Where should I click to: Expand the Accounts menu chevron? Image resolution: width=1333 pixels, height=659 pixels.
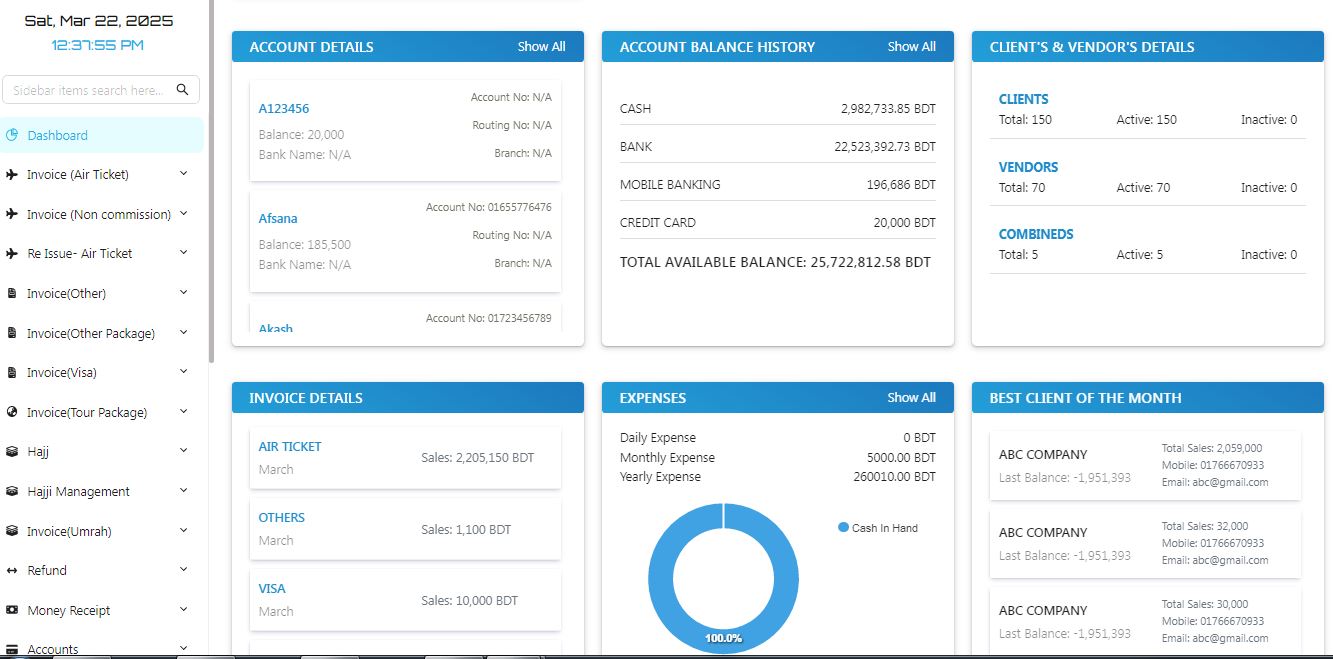pyautogui.click(x=183, y=648)
